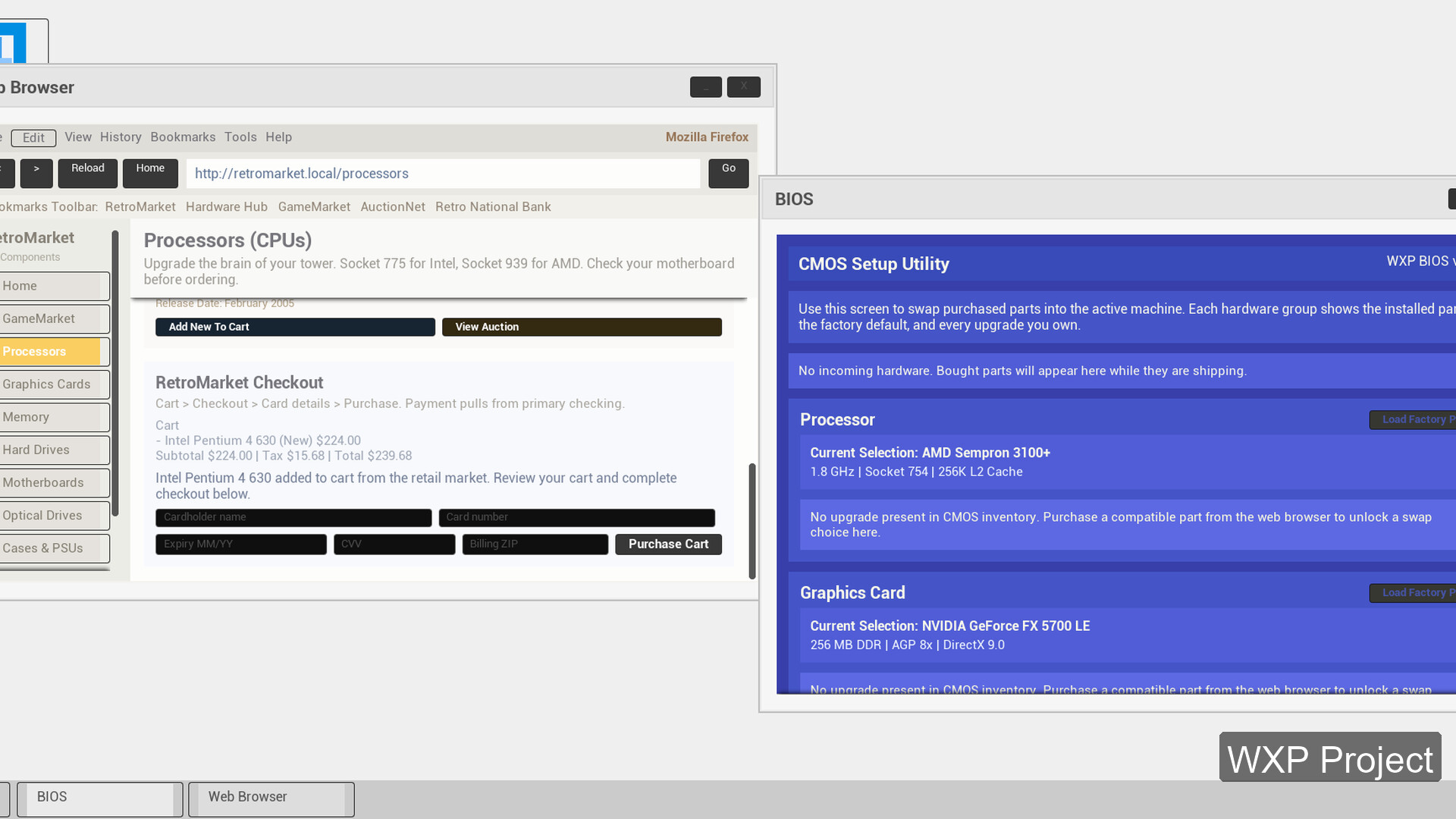
Task: Open the Retro National Bank bookmark
Action: 493,207
